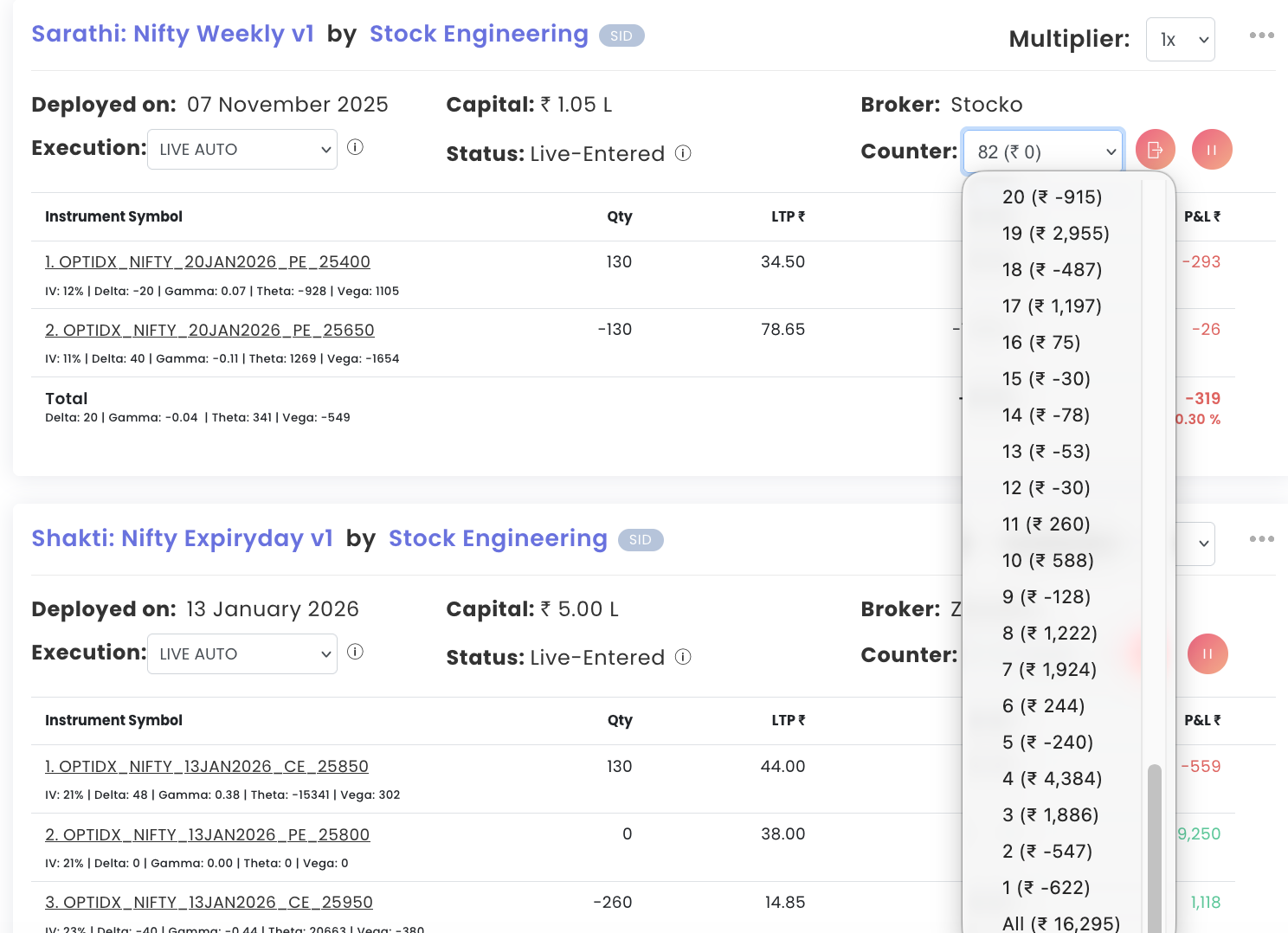Click the exit icon on Sarathi strategy
Image resolution: width=1288 pixels, height=933 pixels.
[x=1155, y=150]
